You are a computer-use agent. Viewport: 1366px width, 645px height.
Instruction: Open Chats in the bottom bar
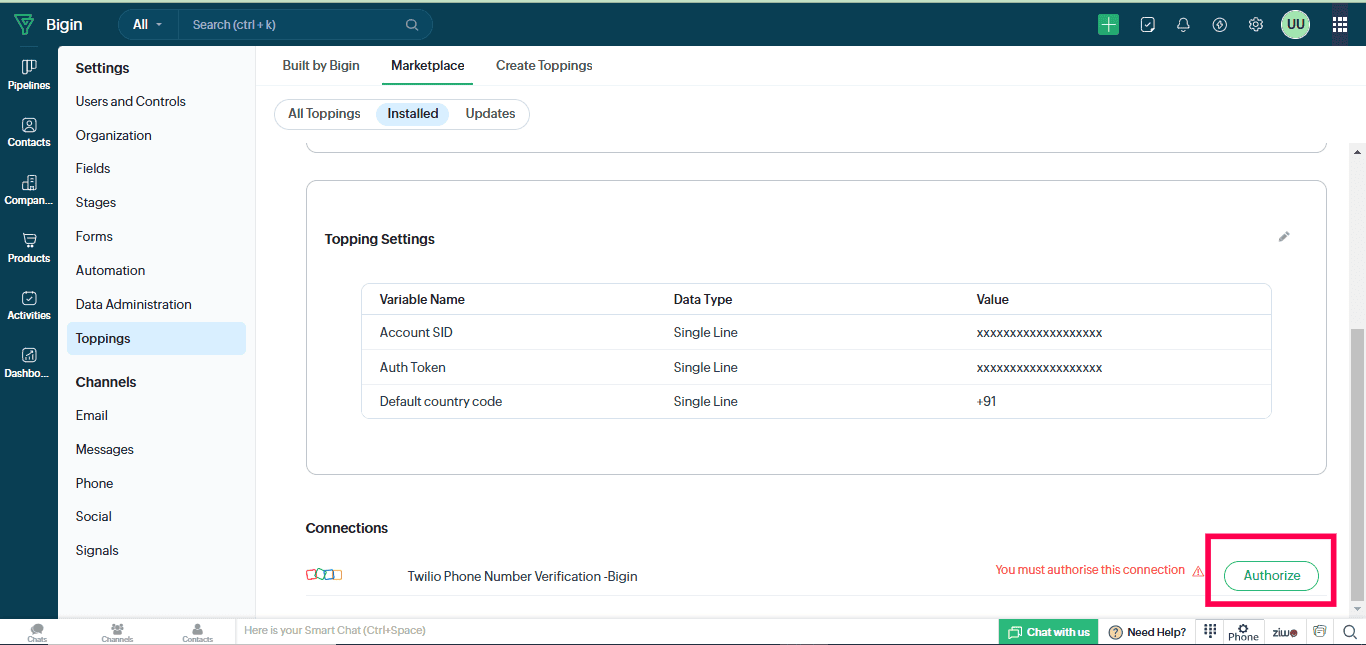point(37,632)
